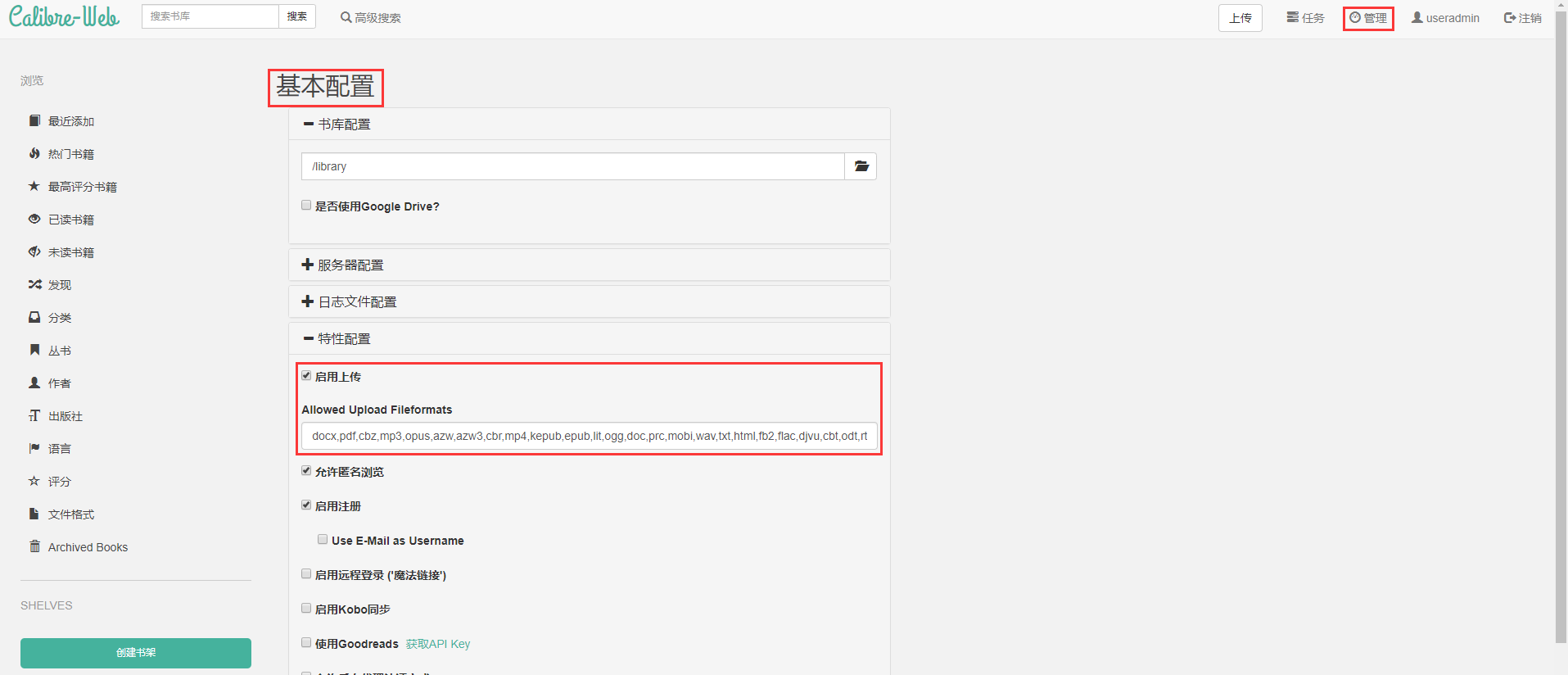Click the Allowed Upload Fileformats text field
Screen dimensions: 1568x675
tap(589, 436)
